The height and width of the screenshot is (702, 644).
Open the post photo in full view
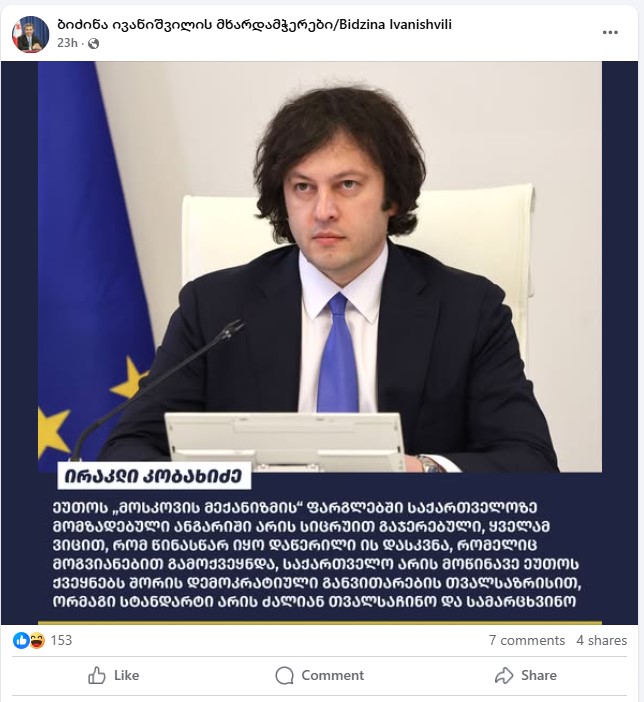tap(319, 343)
